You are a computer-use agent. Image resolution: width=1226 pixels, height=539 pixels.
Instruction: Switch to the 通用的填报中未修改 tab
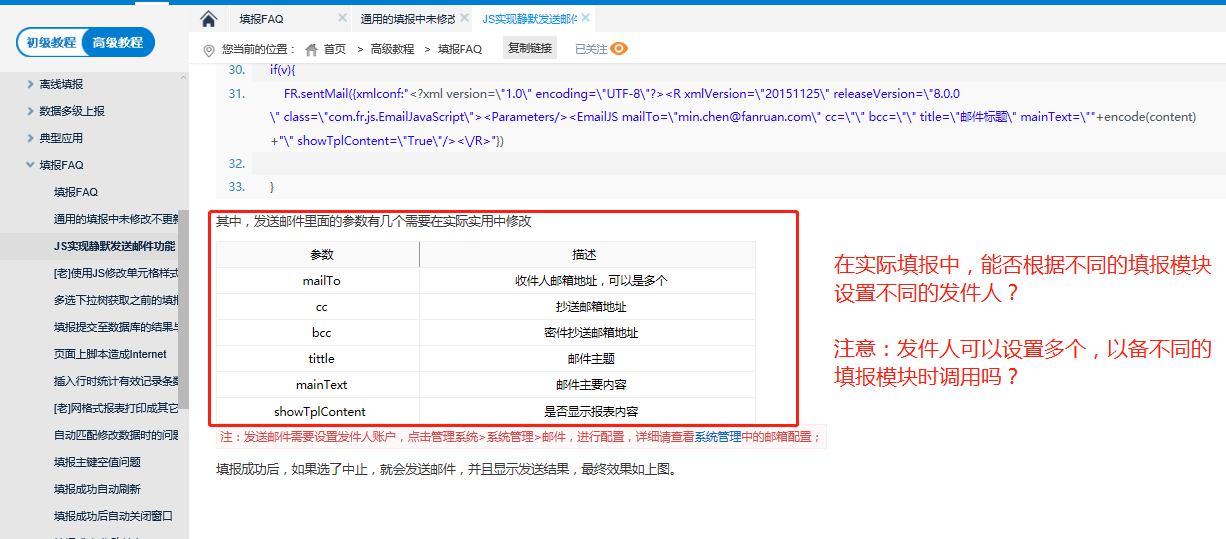pos(407,19)
